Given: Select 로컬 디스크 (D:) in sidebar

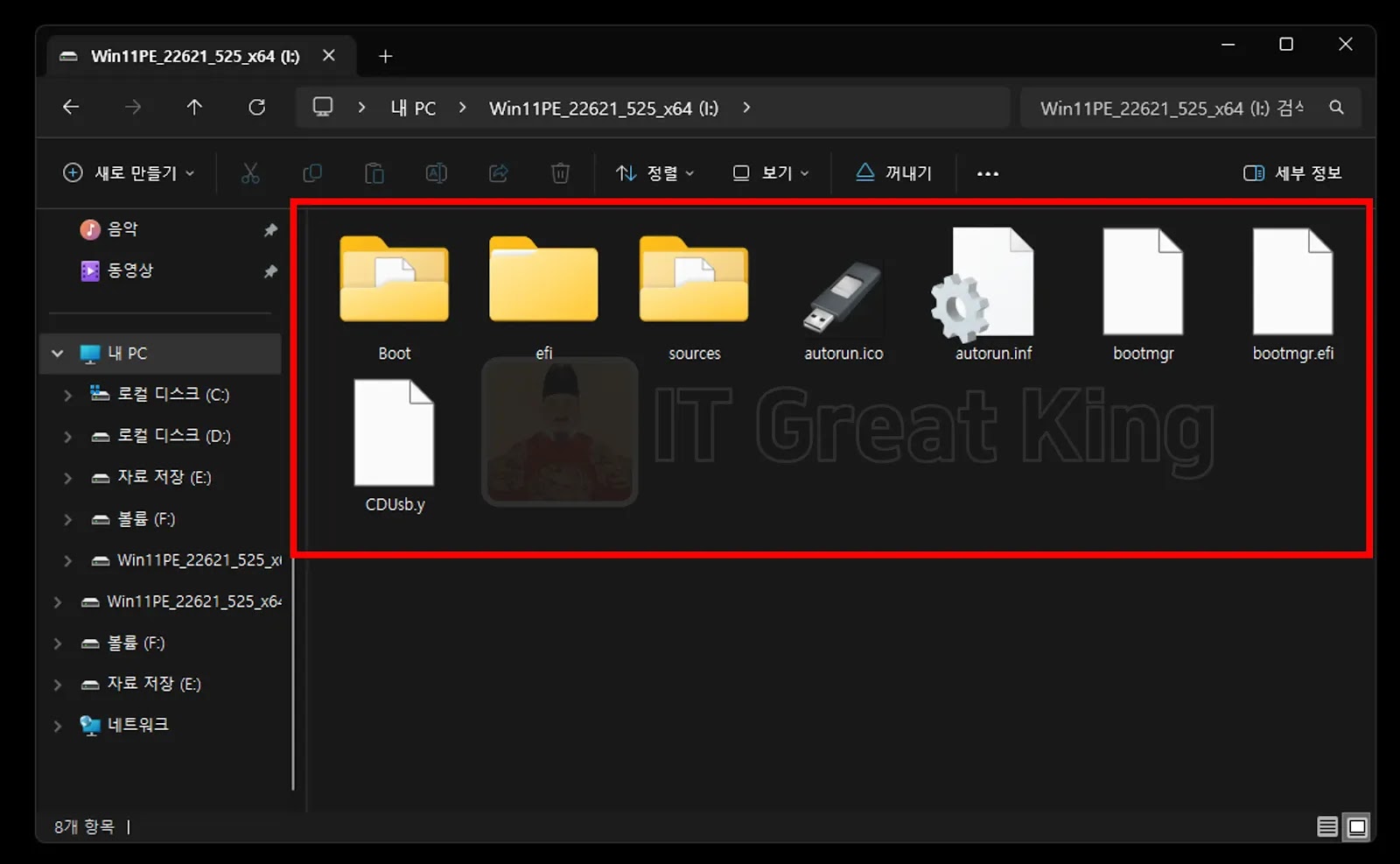Looking at the screenshot, I should pos(161,436).
